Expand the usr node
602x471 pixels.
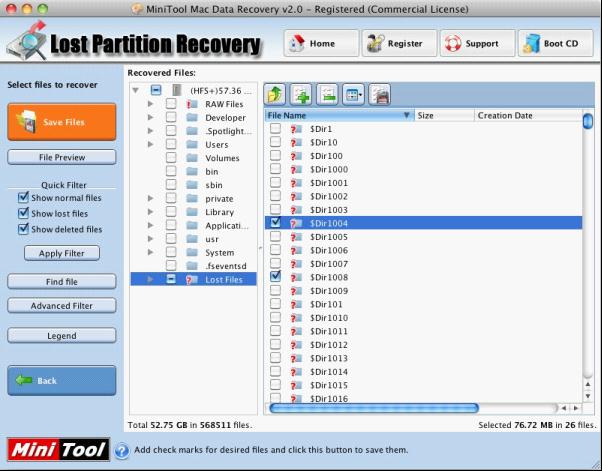(x=150, y=239)
